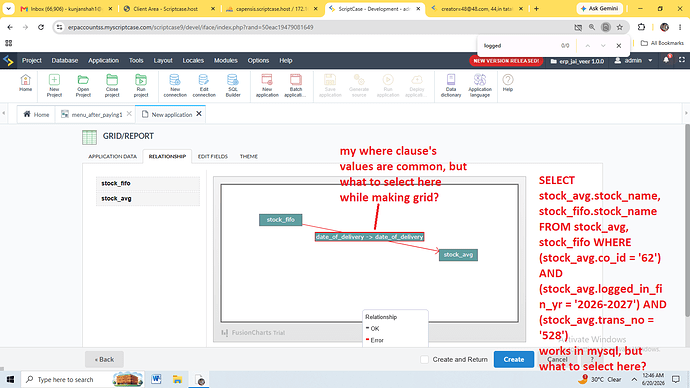Open the New Project tool
This screenshot has width=690, height=388.
54,85
